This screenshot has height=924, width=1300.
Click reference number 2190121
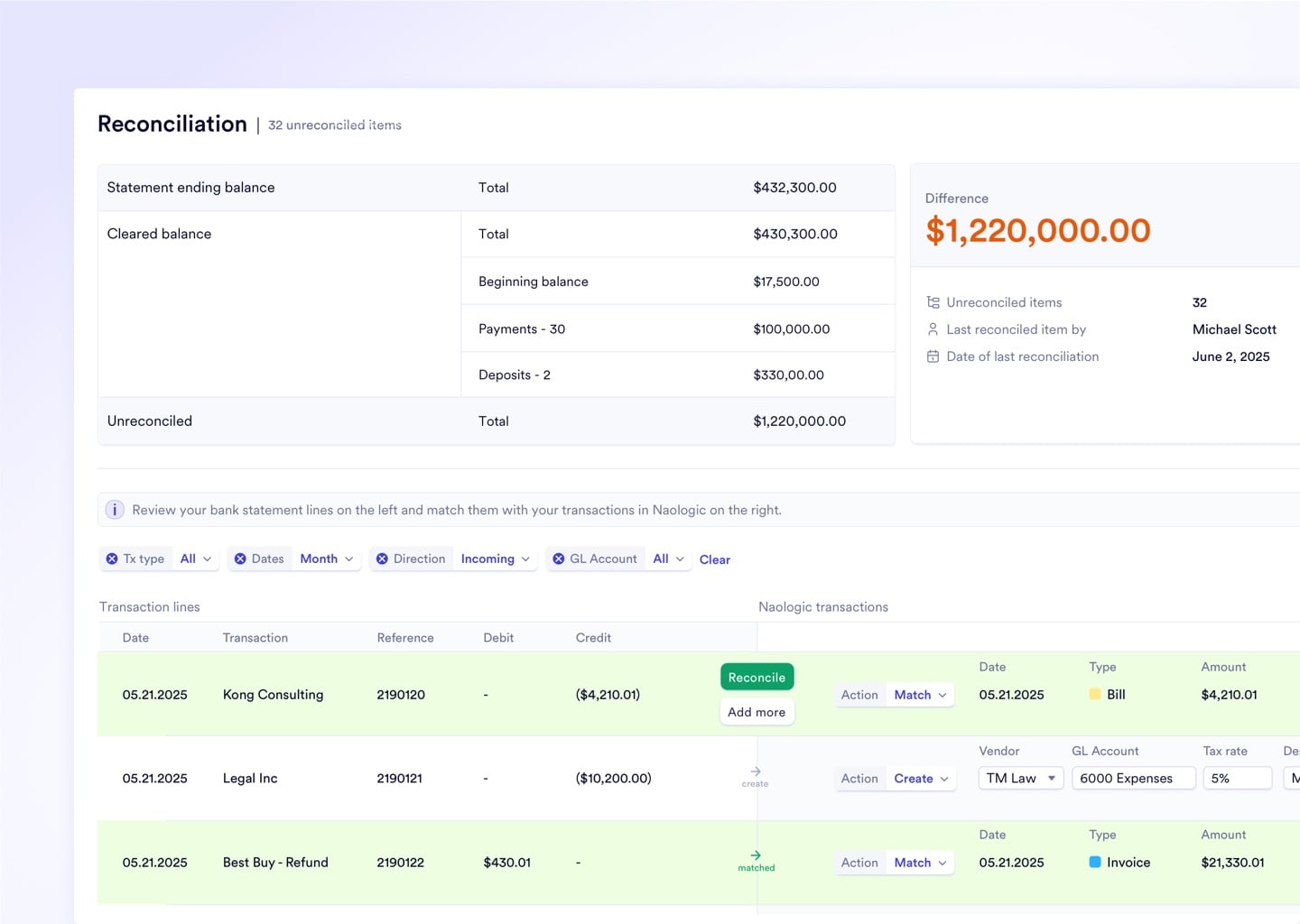point(399,779)
